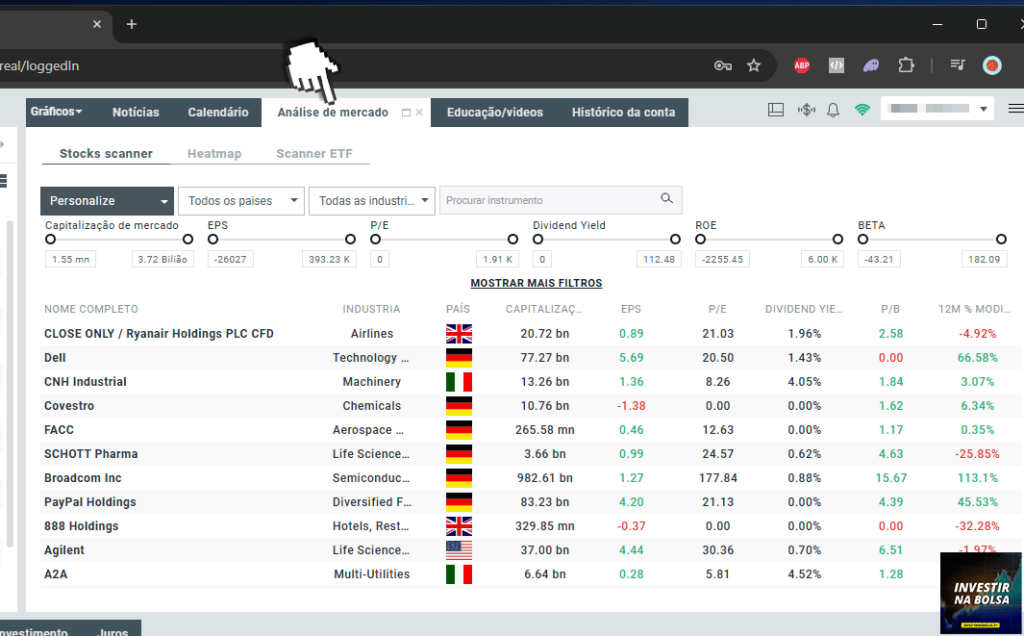
Task: Click MOSTRAR MAIS FILTROS link
Action: [x=536, y=283]
